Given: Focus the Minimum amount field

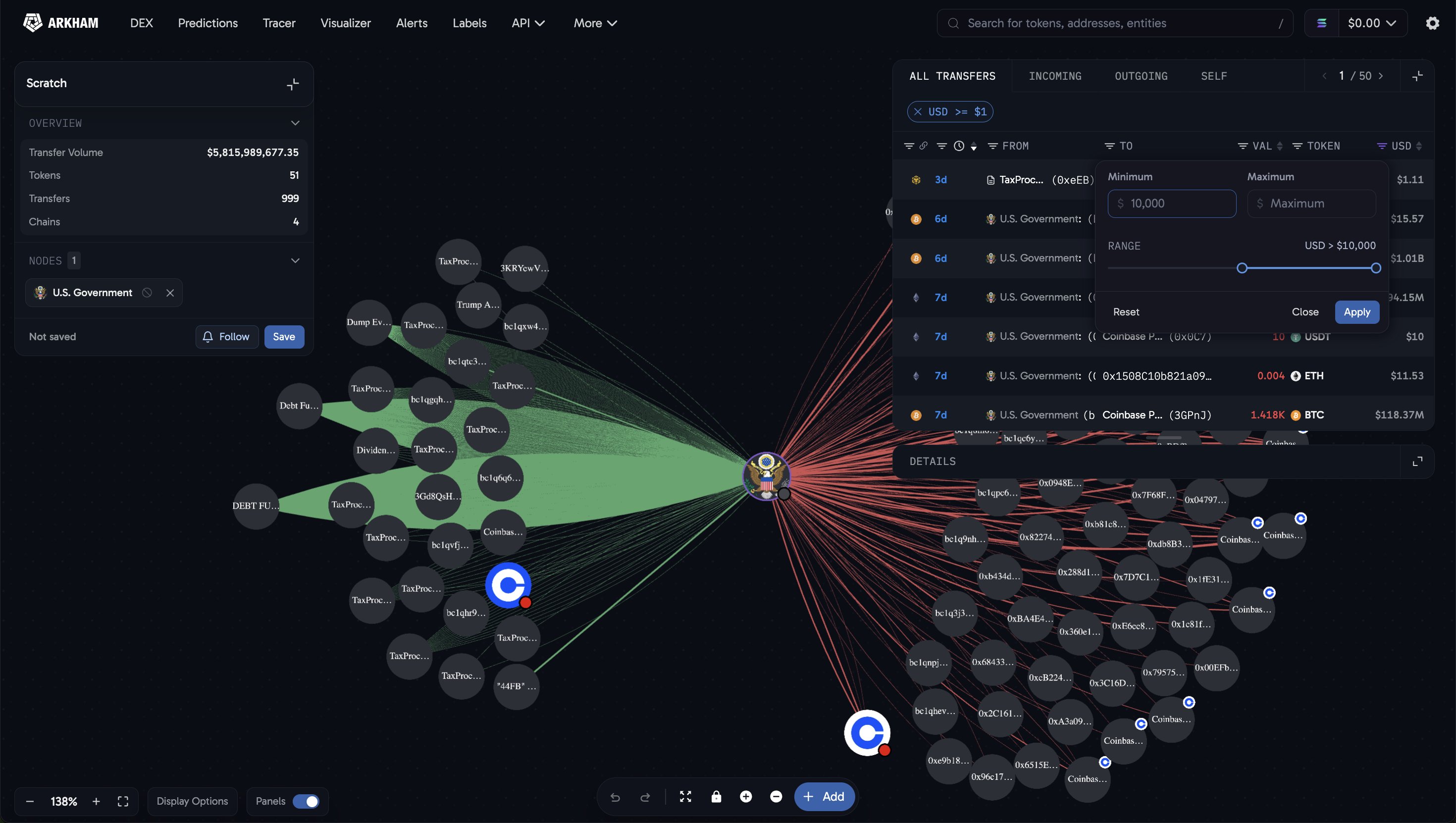Looking at the screenshot, I should (1172, 204).
